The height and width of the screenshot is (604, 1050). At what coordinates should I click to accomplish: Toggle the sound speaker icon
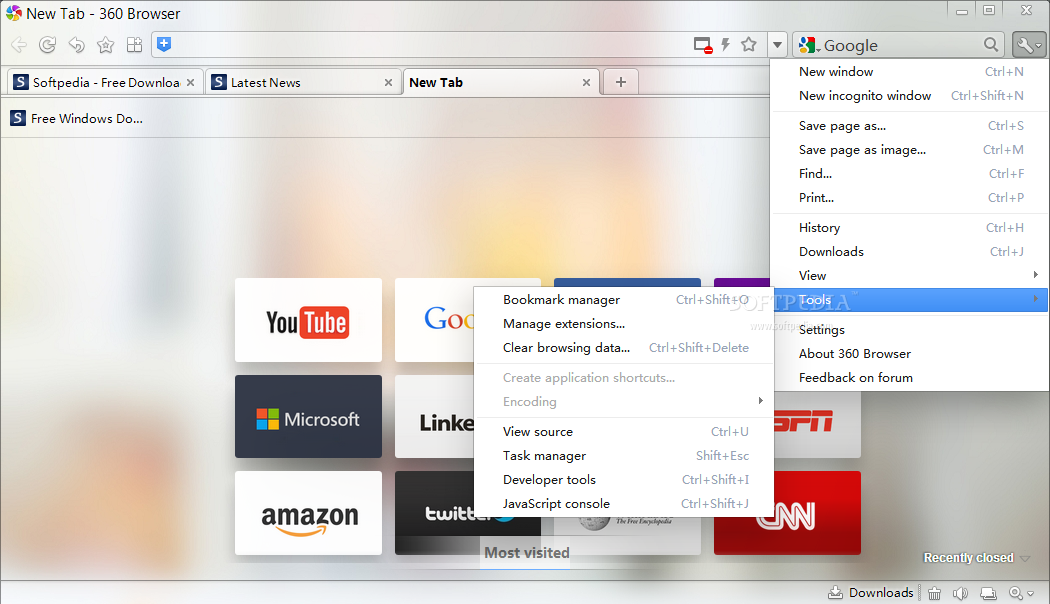(960, 593)
